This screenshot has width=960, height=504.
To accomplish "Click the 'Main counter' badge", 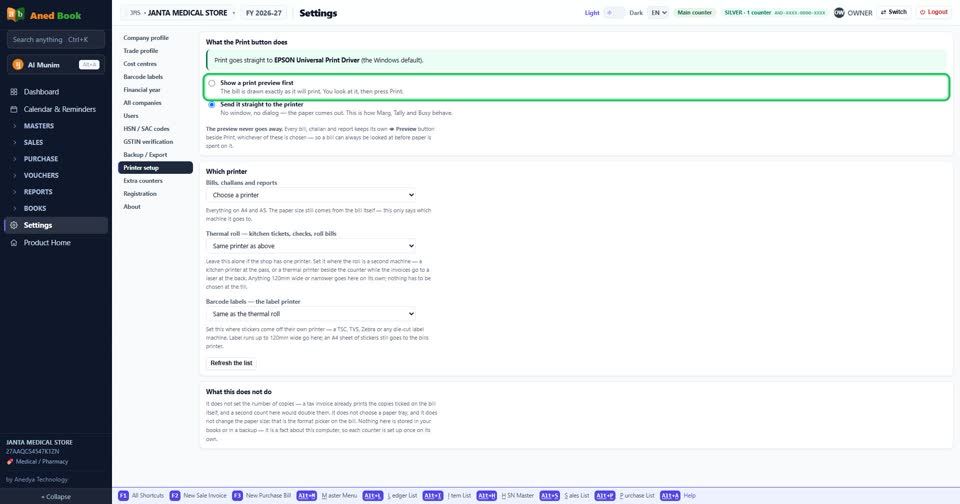I will (694, 12).
